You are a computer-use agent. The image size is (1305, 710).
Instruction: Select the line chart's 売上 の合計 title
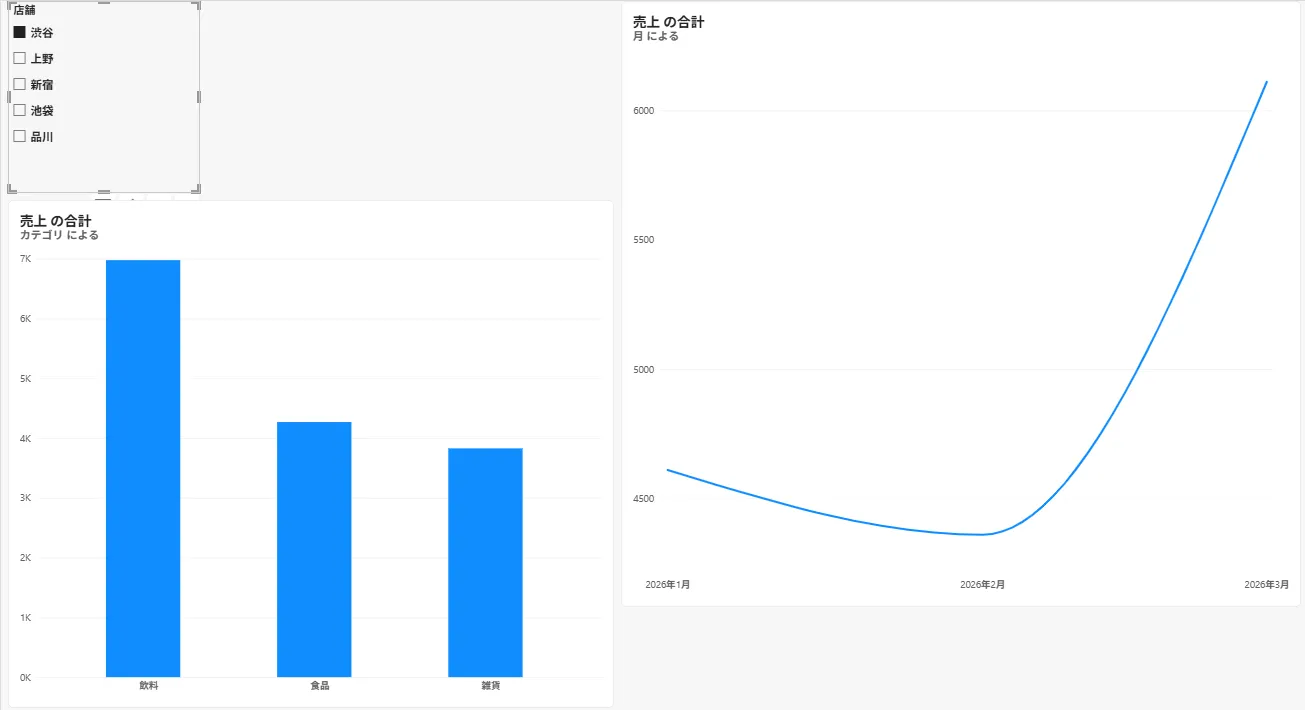point(669,22)
